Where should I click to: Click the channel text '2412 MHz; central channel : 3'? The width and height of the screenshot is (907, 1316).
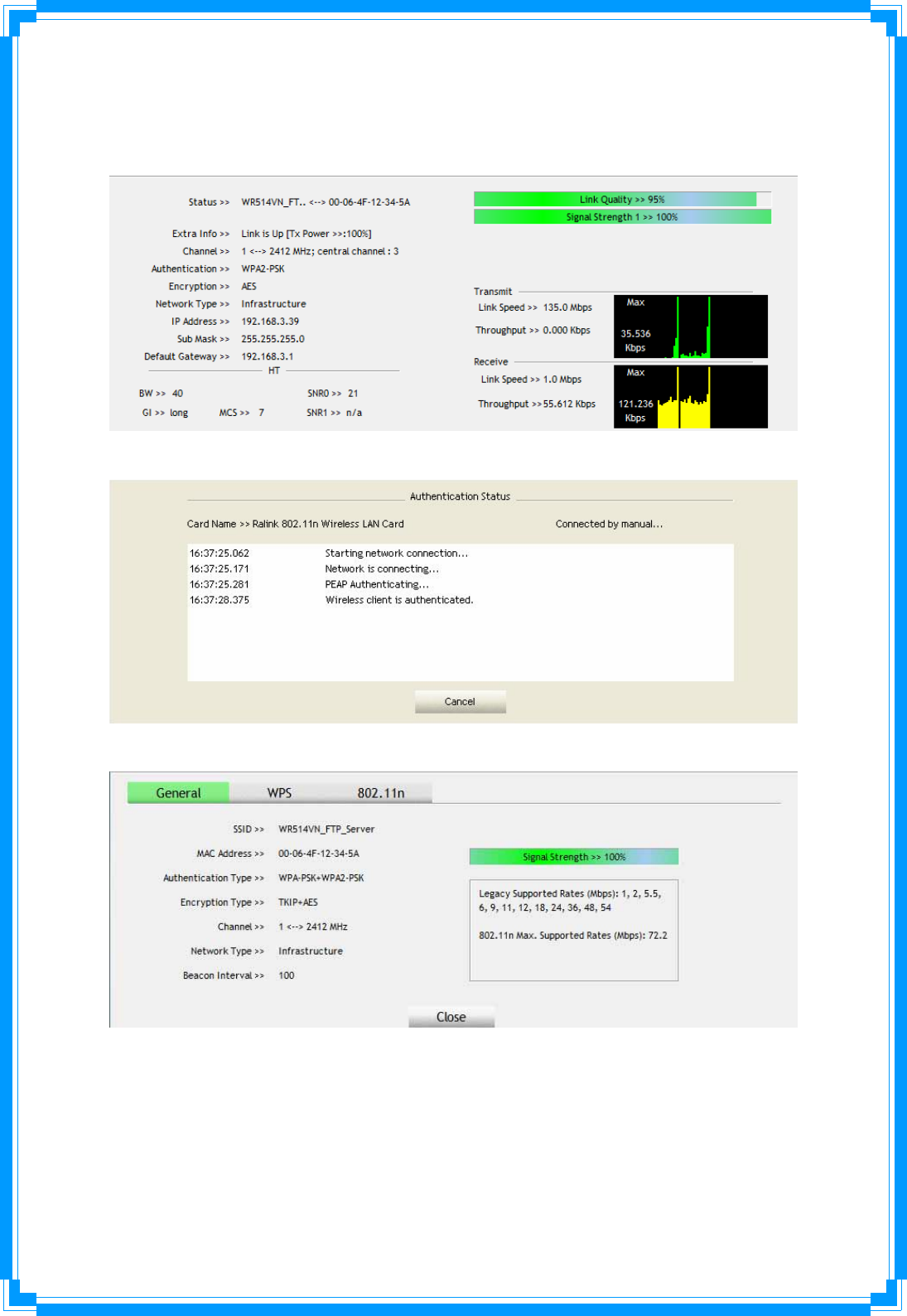[x=334, y=251]
